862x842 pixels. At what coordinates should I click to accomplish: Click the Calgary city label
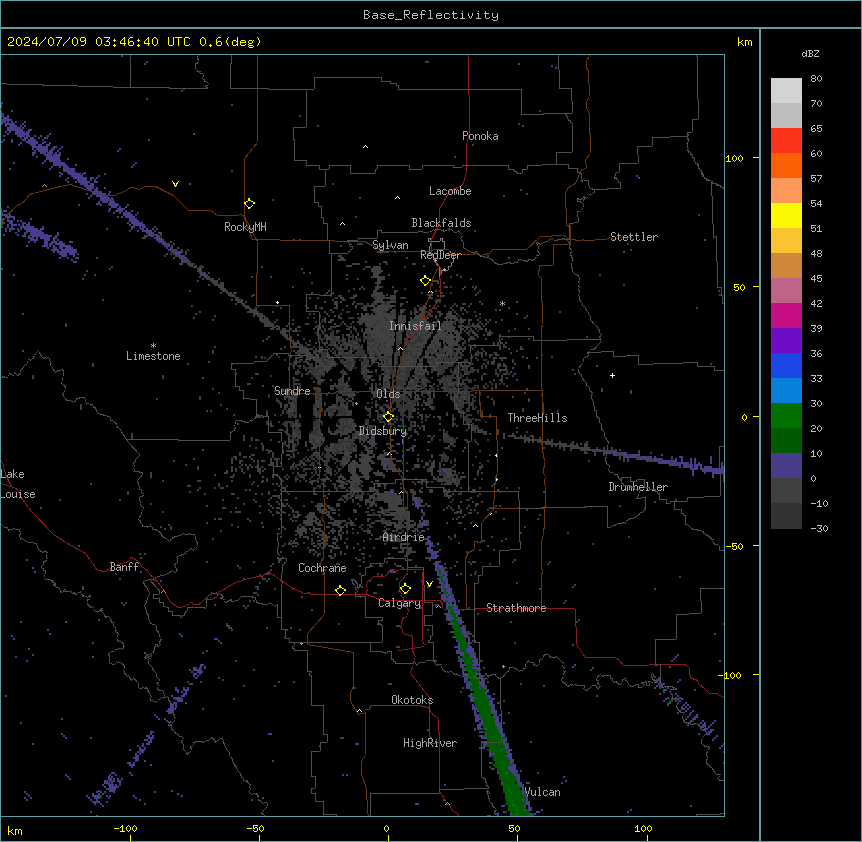point(400,603)
